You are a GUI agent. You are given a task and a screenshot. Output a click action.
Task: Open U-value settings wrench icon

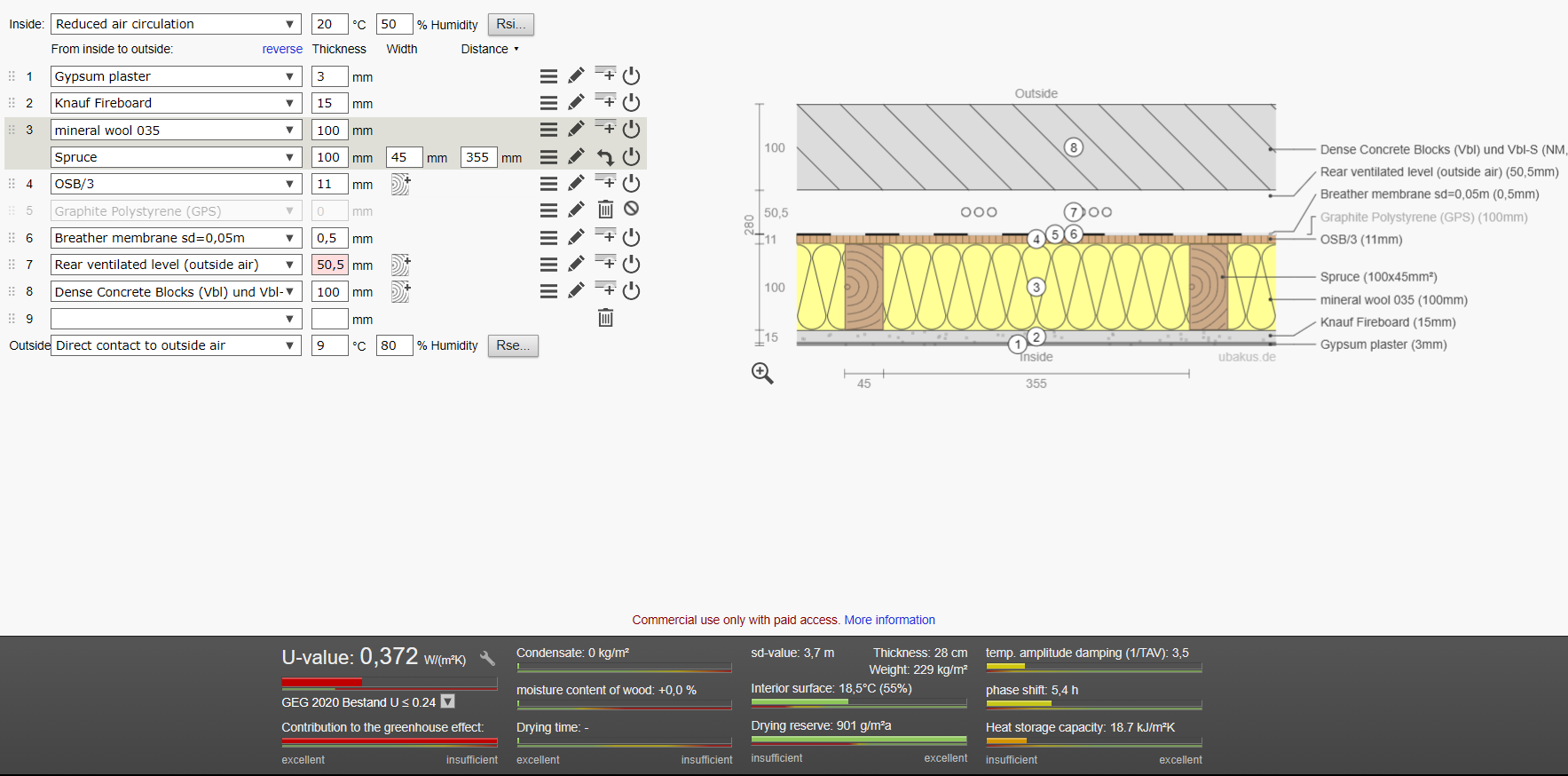click(487, 658)
